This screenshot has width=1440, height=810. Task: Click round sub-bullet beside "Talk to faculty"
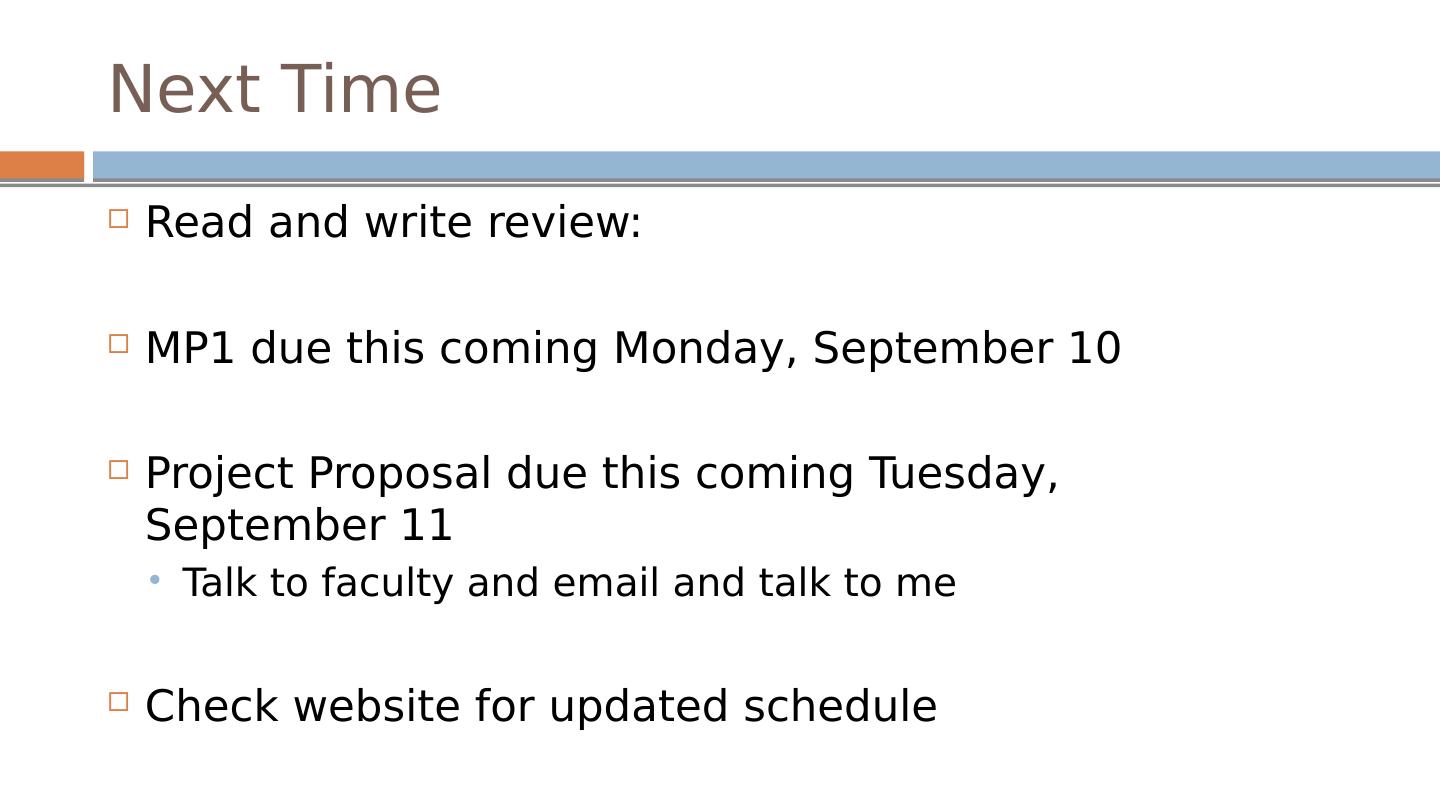pos(155,579)
